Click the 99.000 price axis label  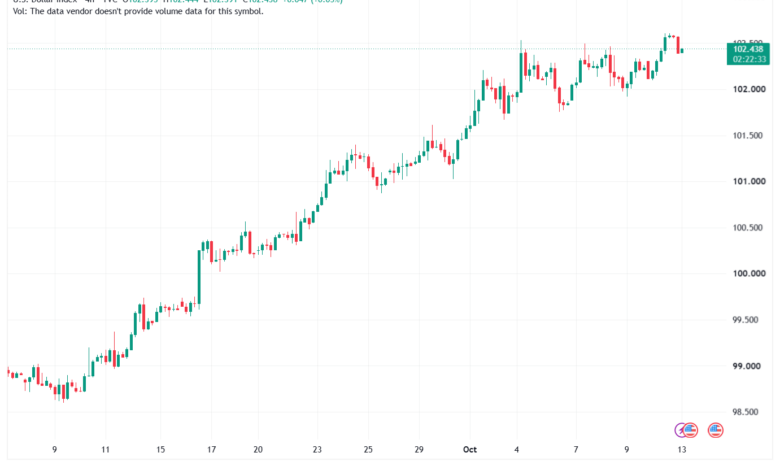point(746,366)
